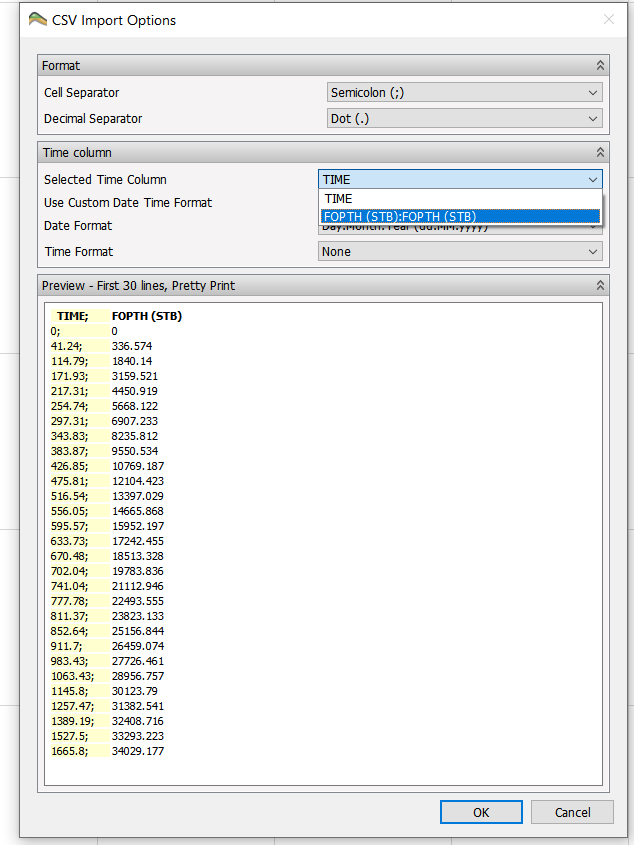Open the Decimal Separator dropdown
This screenshot has height=845, width=634.
click(464, 119)
